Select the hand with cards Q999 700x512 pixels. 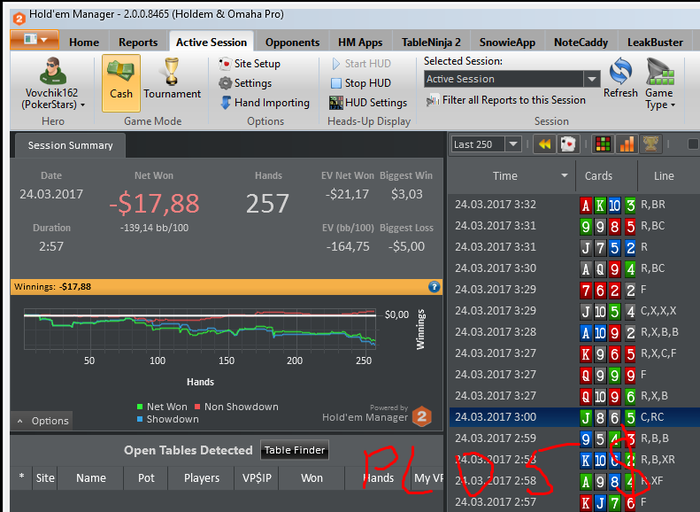pyautogui.click(x=574, y=375)
